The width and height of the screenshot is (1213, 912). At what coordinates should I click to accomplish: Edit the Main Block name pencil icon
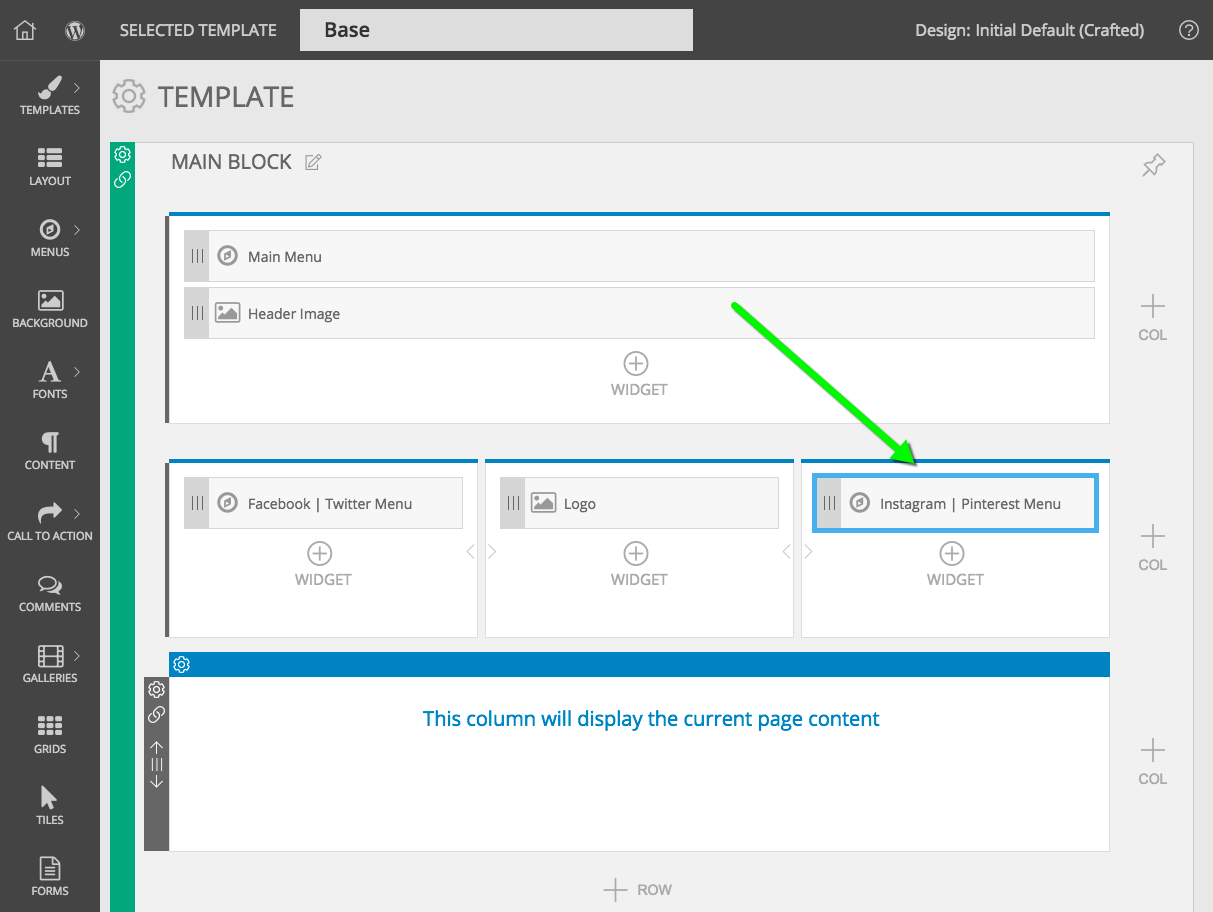(313, 162)
